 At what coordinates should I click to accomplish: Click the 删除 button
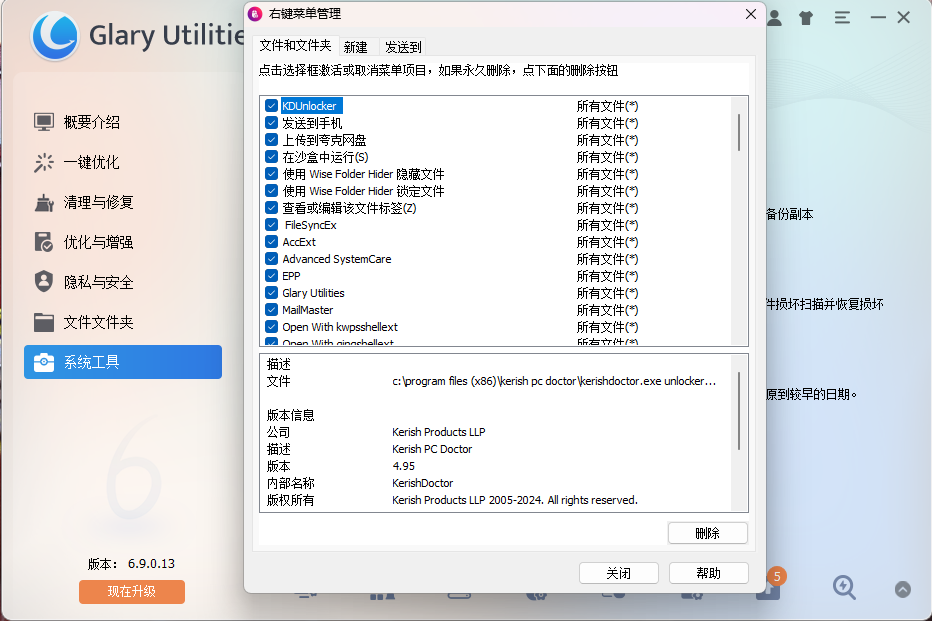[707, 533]
